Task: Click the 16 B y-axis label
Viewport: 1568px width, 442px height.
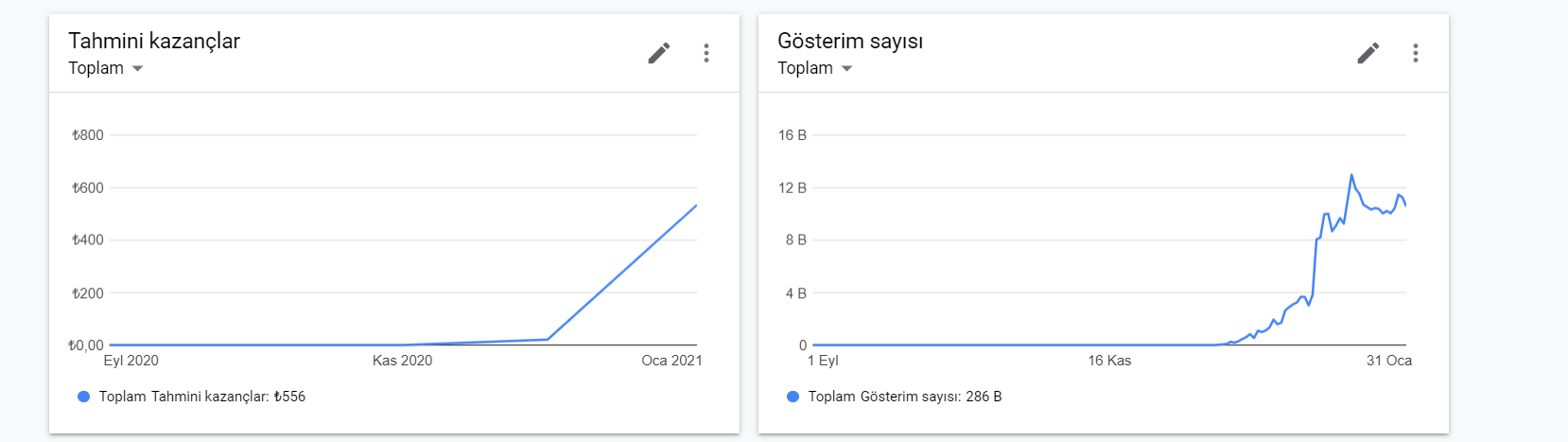Action: point(793,135)
